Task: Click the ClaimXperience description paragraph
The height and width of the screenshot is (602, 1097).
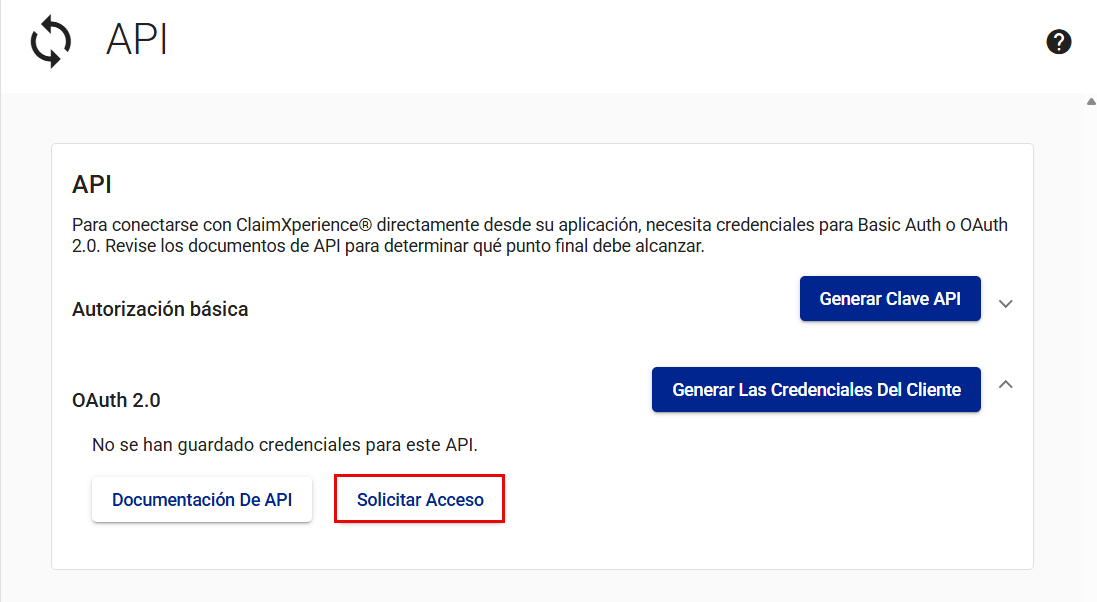Action: tap(539, 235)
